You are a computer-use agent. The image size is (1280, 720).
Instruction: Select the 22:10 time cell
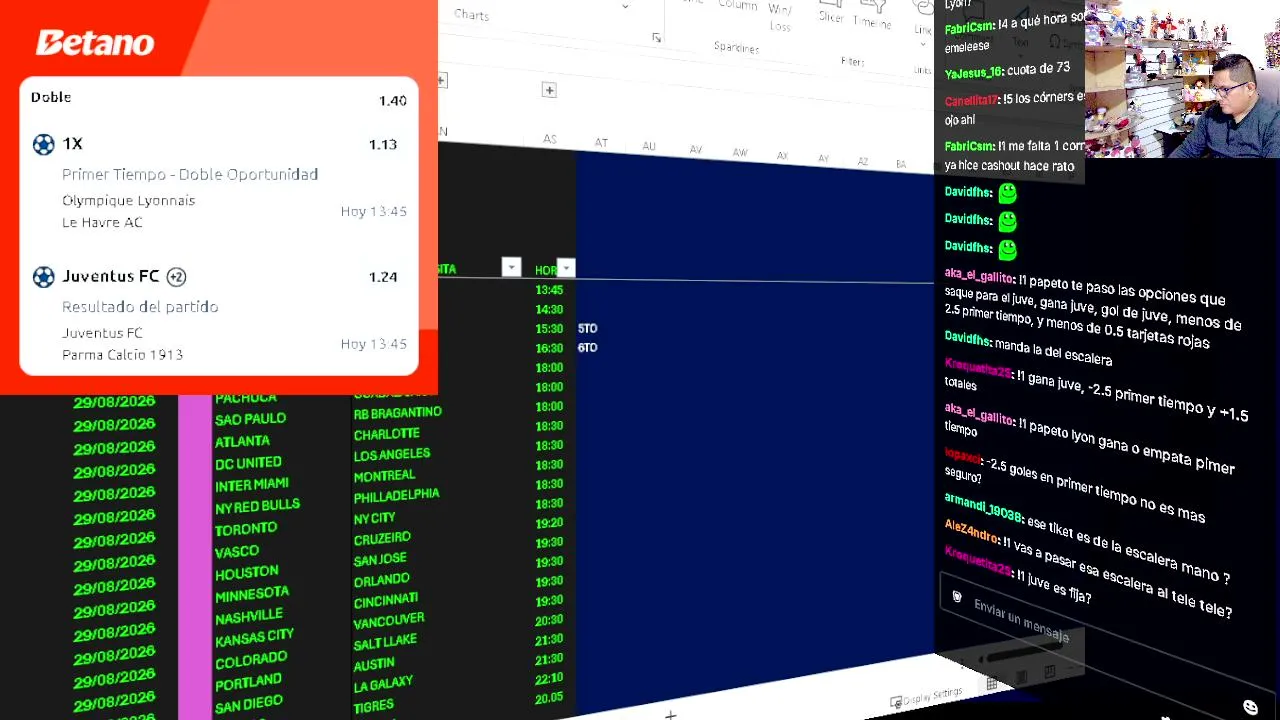(x=549, y=679)
